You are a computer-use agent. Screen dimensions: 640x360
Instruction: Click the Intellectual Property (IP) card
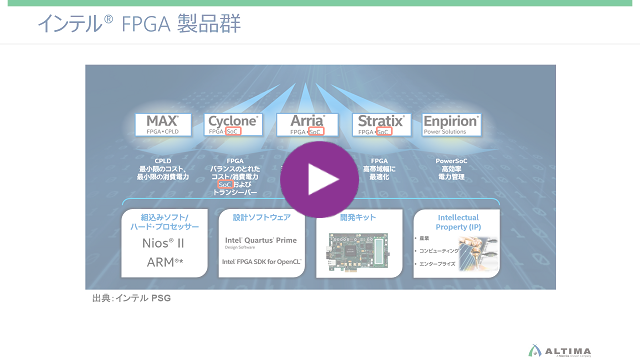(457, 243)
